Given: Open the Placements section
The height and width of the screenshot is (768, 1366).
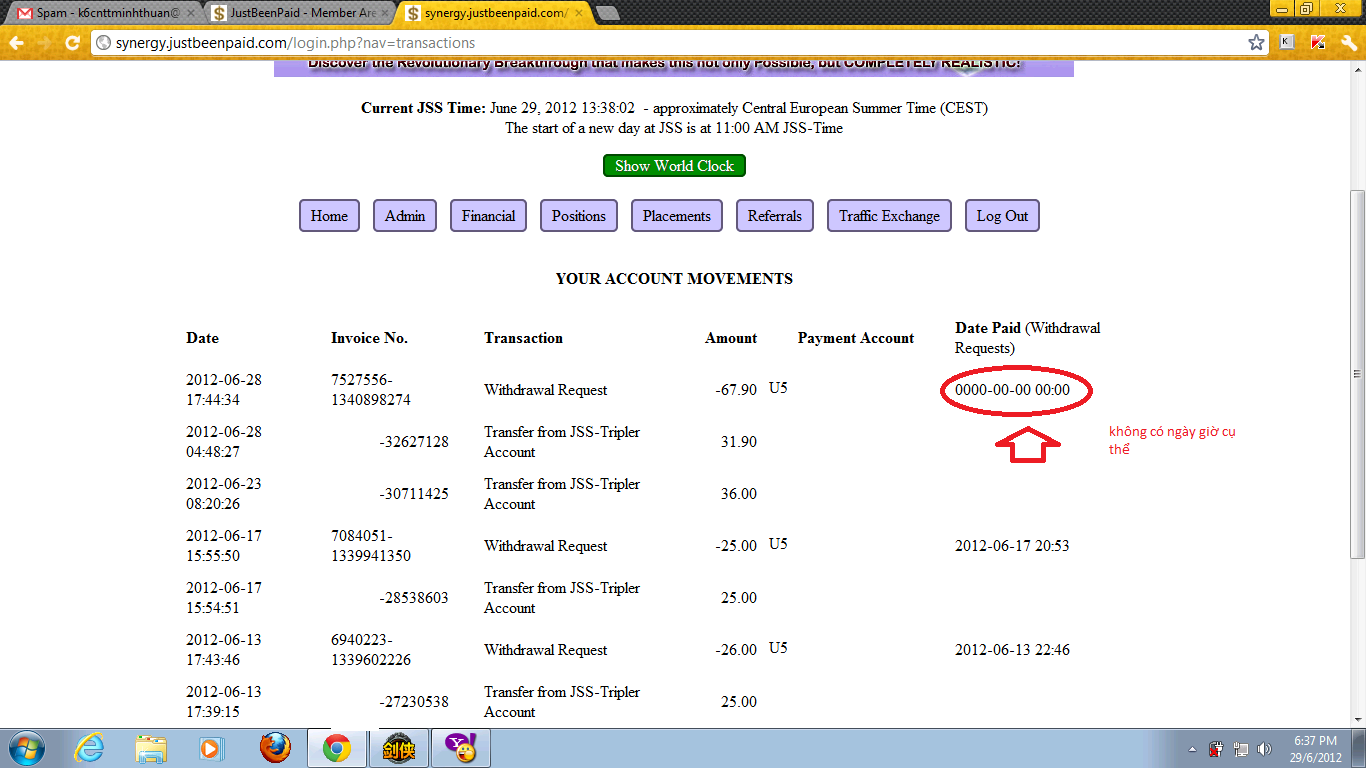Looking at the screenshot, I should coord(677,216).
